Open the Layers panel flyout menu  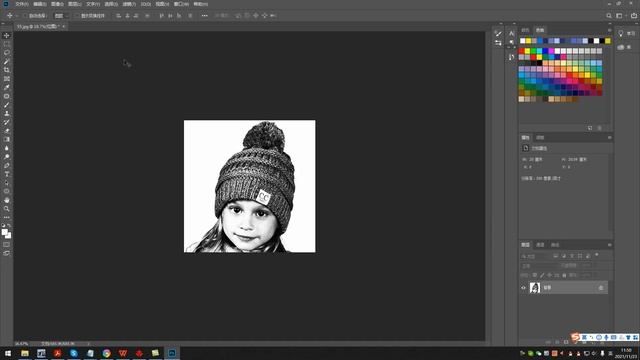tap(609, 245)
